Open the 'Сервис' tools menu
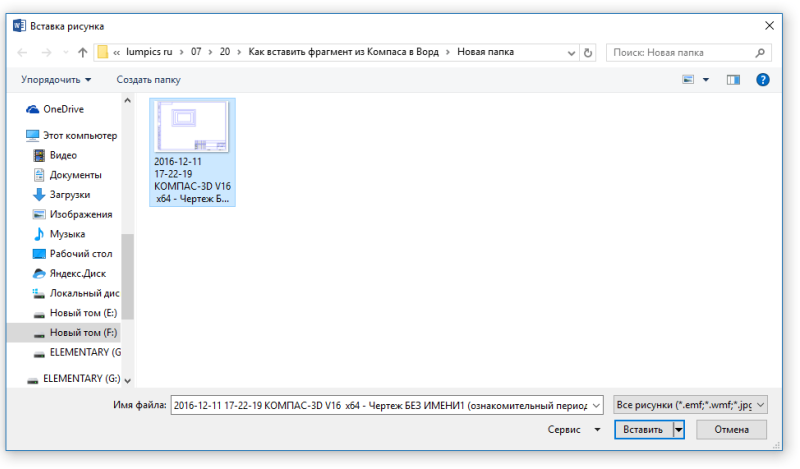800x469 pixels. tap(574, 430)
